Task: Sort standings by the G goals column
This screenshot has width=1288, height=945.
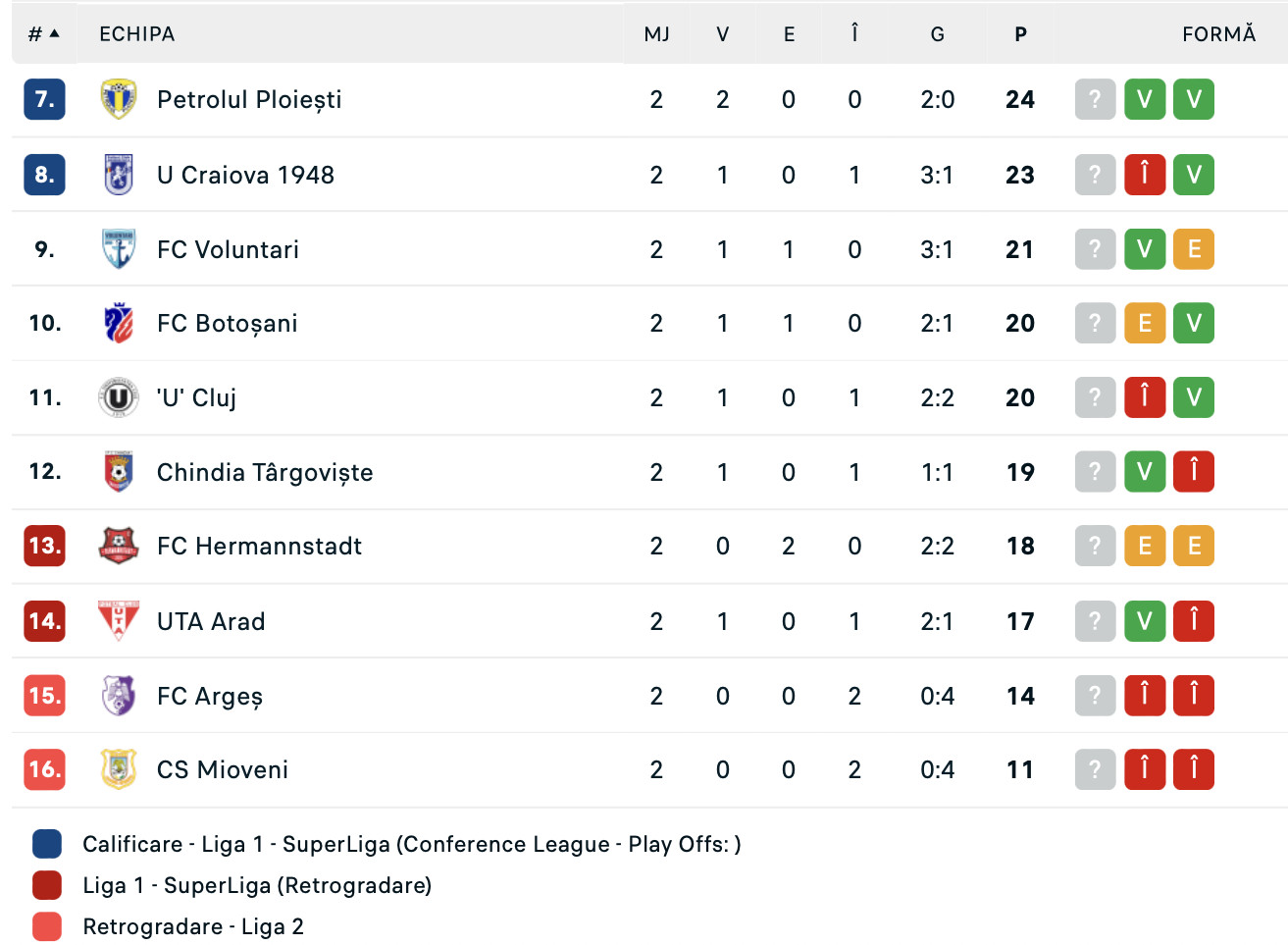Action: tap(937, 34)
